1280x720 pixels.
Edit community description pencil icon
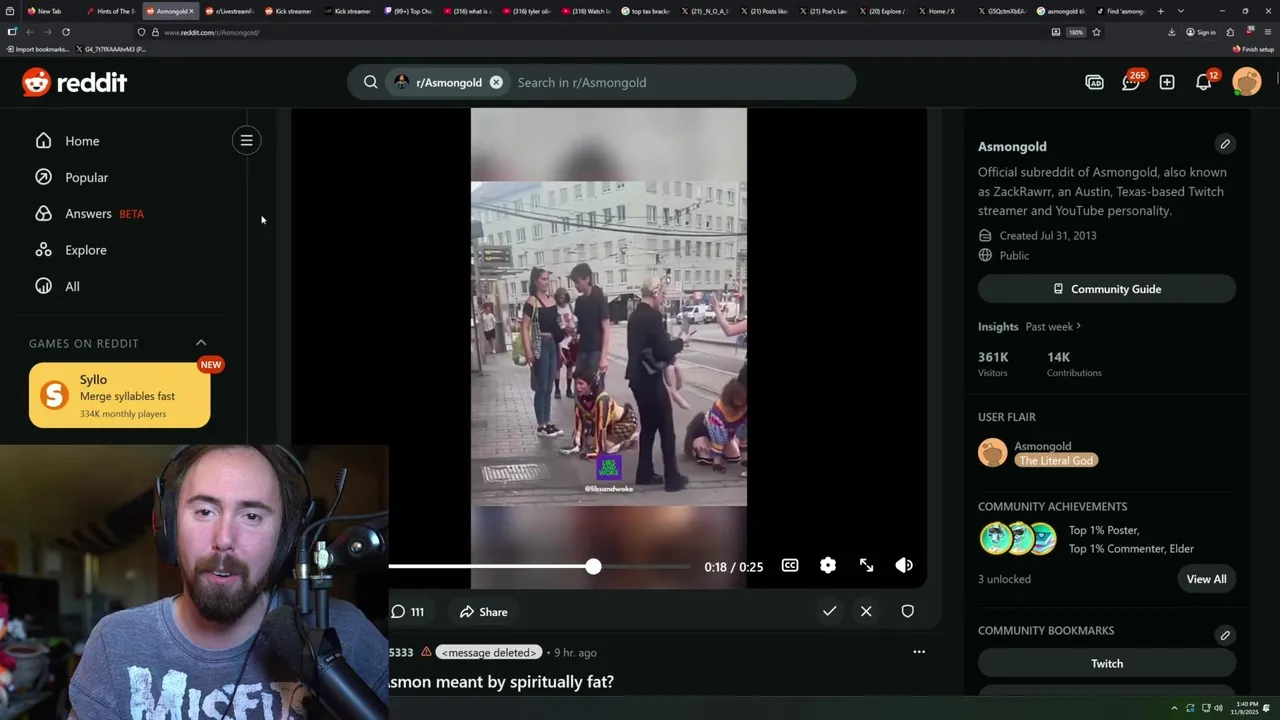(x=1225, y=144)
